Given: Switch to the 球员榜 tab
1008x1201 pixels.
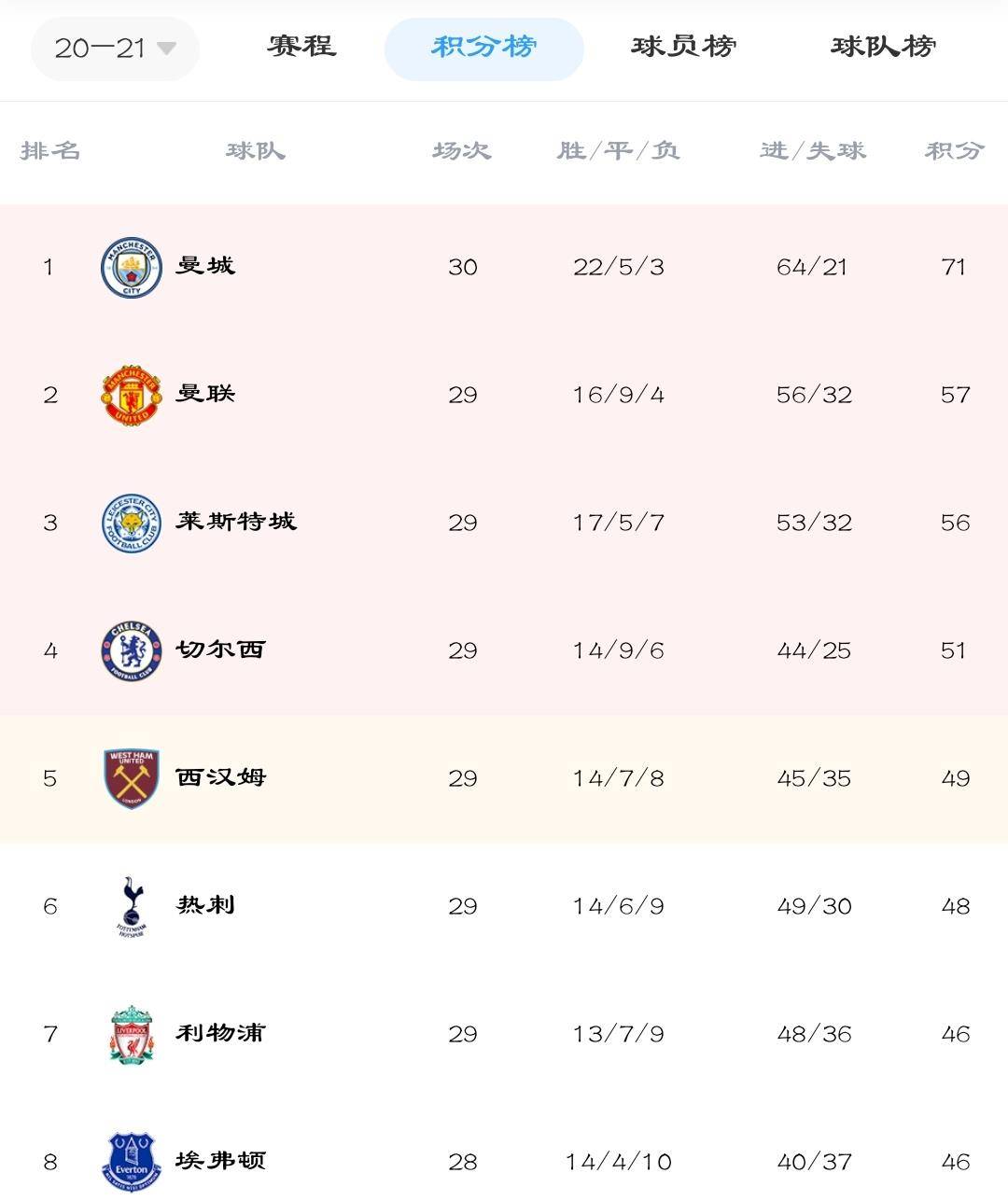Looking at the screenshot, I should coord(684,46).
